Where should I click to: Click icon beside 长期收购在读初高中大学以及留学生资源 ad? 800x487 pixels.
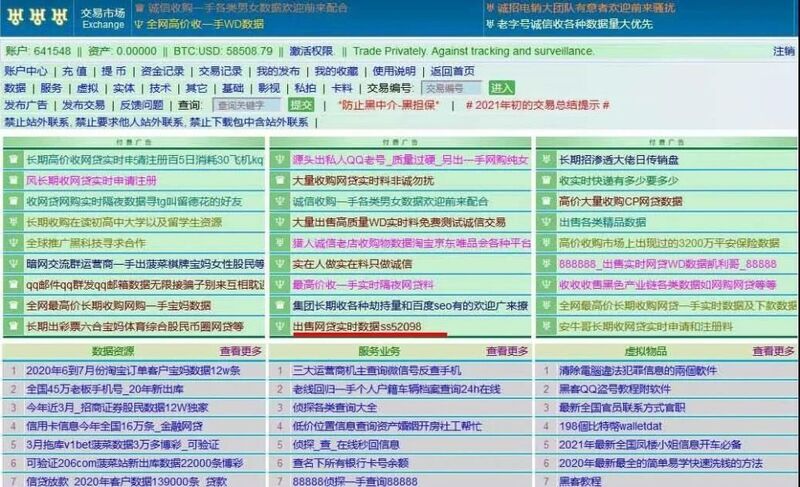tap(14, 222)
